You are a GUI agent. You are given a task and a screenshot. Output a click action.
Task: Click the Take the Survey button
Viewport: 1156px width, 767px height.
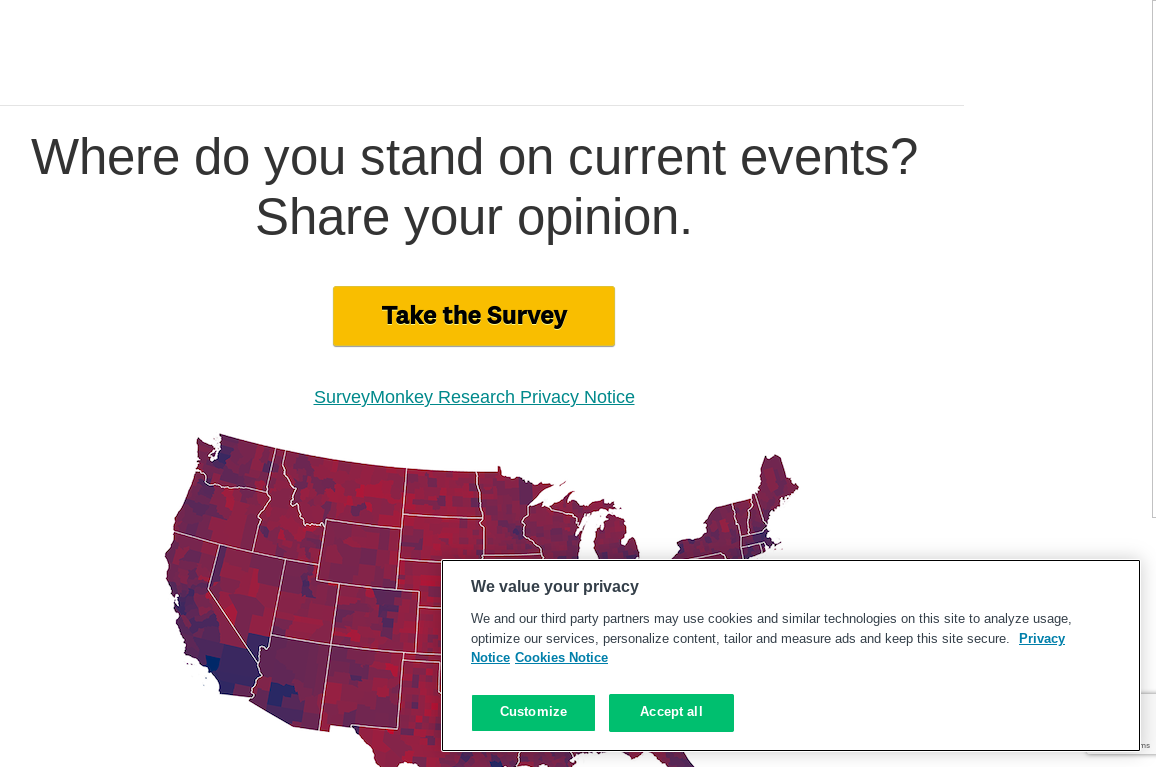(x=473, y=316)
